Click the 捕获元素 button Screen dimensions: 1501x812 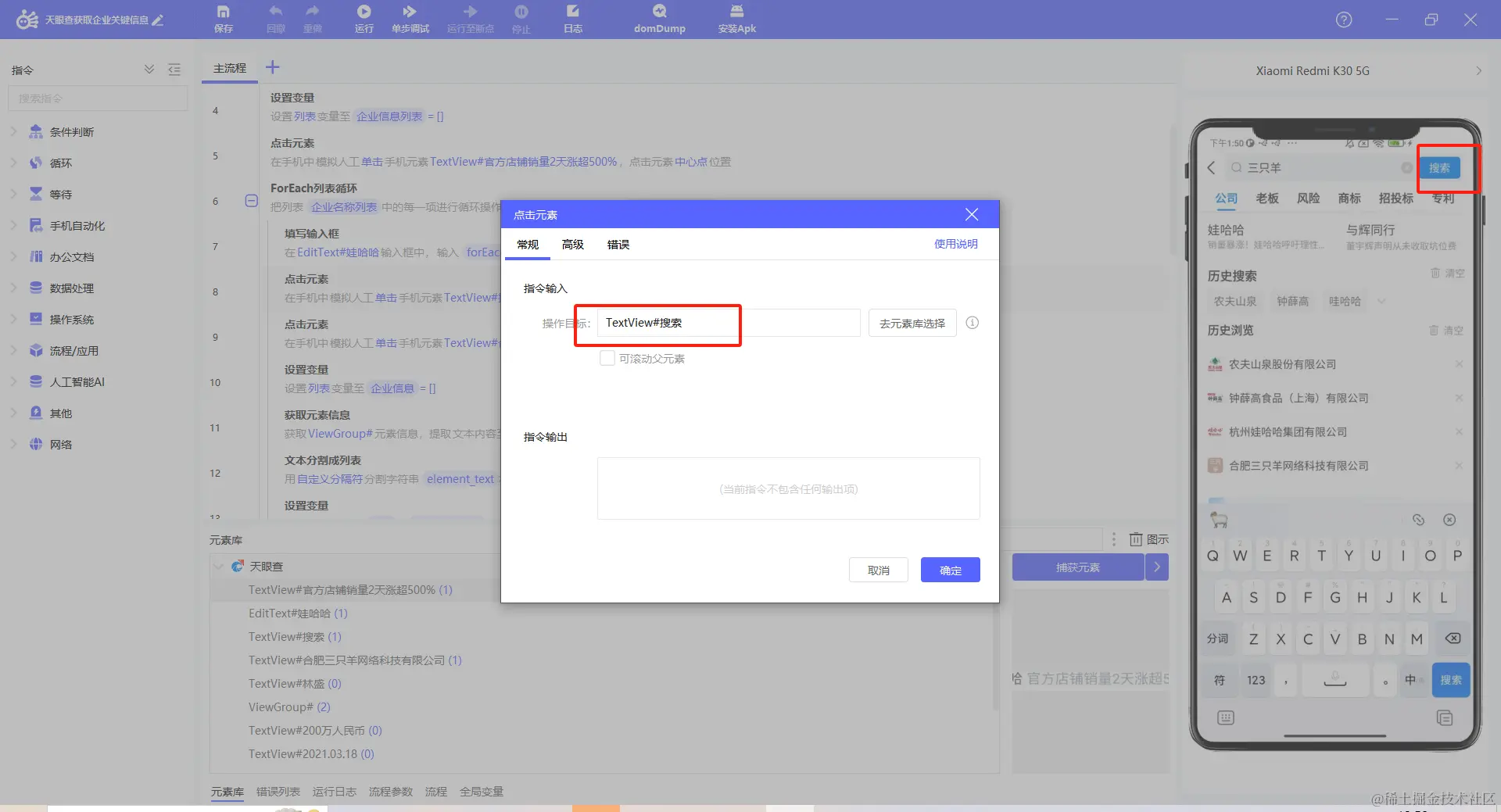click(x=1078, y=567)
